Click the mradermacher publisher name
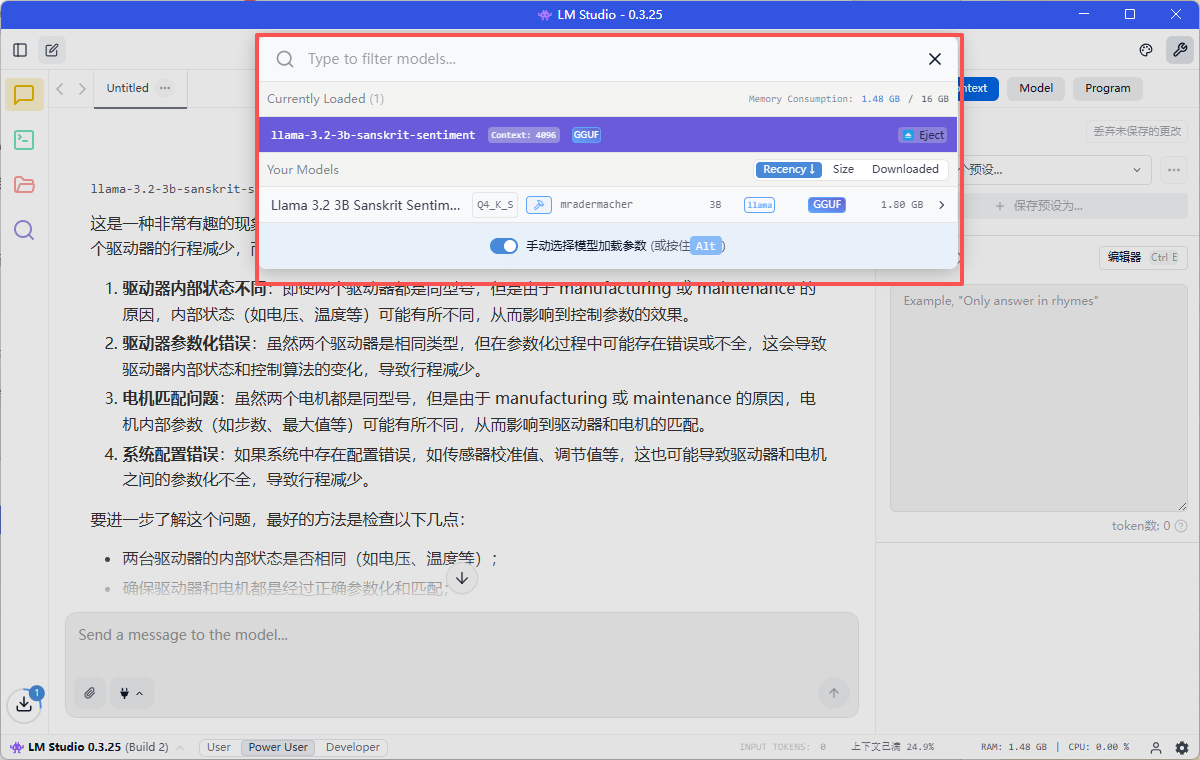Screen dimensions: 1200x760 coord(596,205)
